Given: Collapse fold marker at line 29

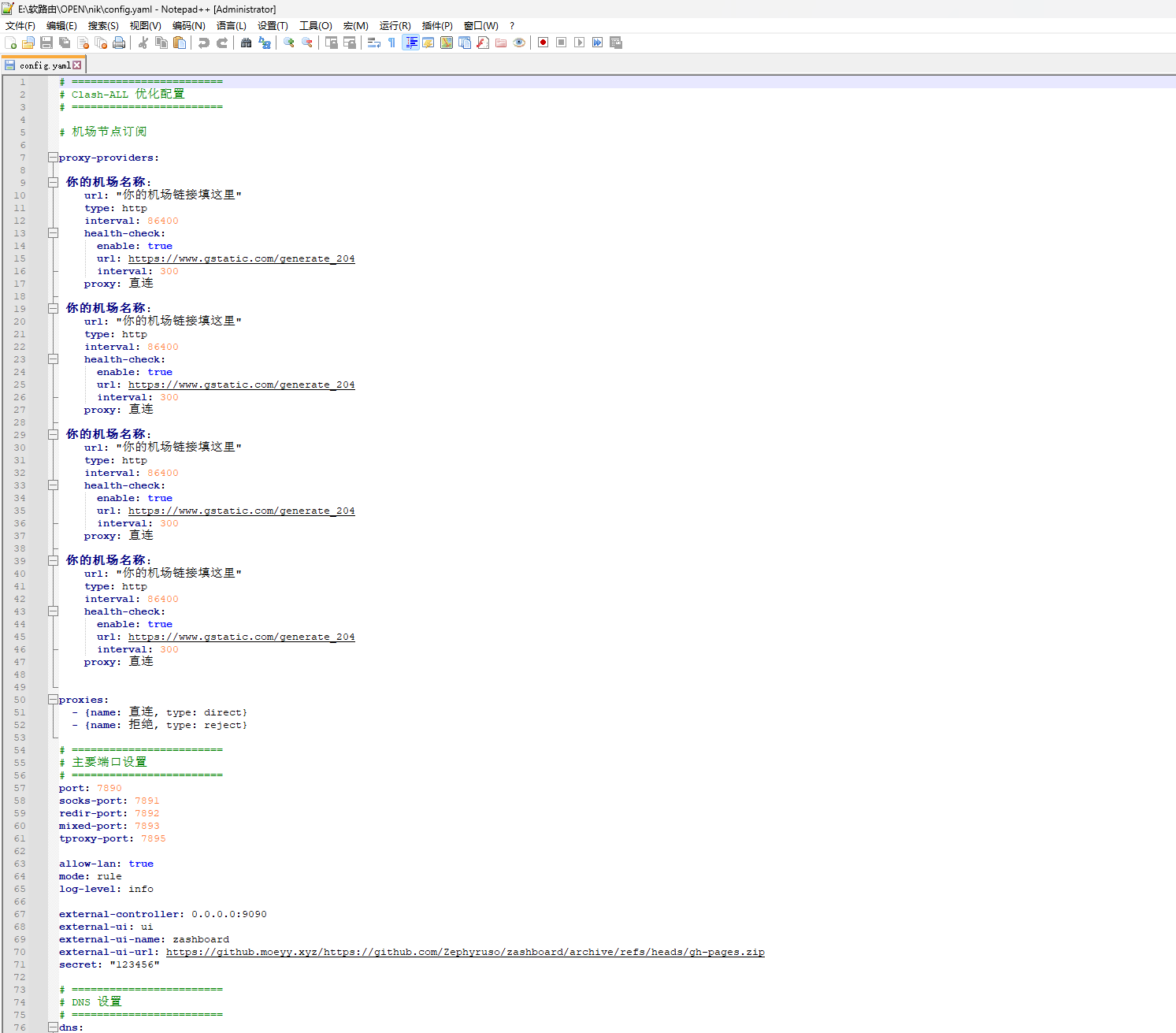Looking at the screenshot, I should (x=53, y=434).
